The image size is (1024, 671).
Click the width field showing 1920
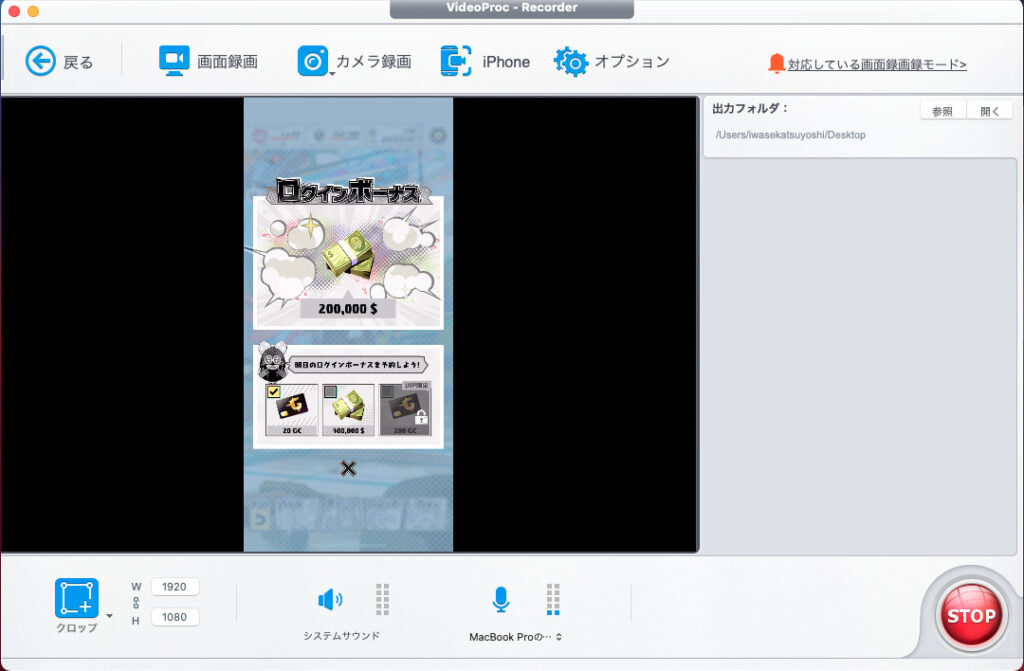pyautogui.click(x=174, y=587)
